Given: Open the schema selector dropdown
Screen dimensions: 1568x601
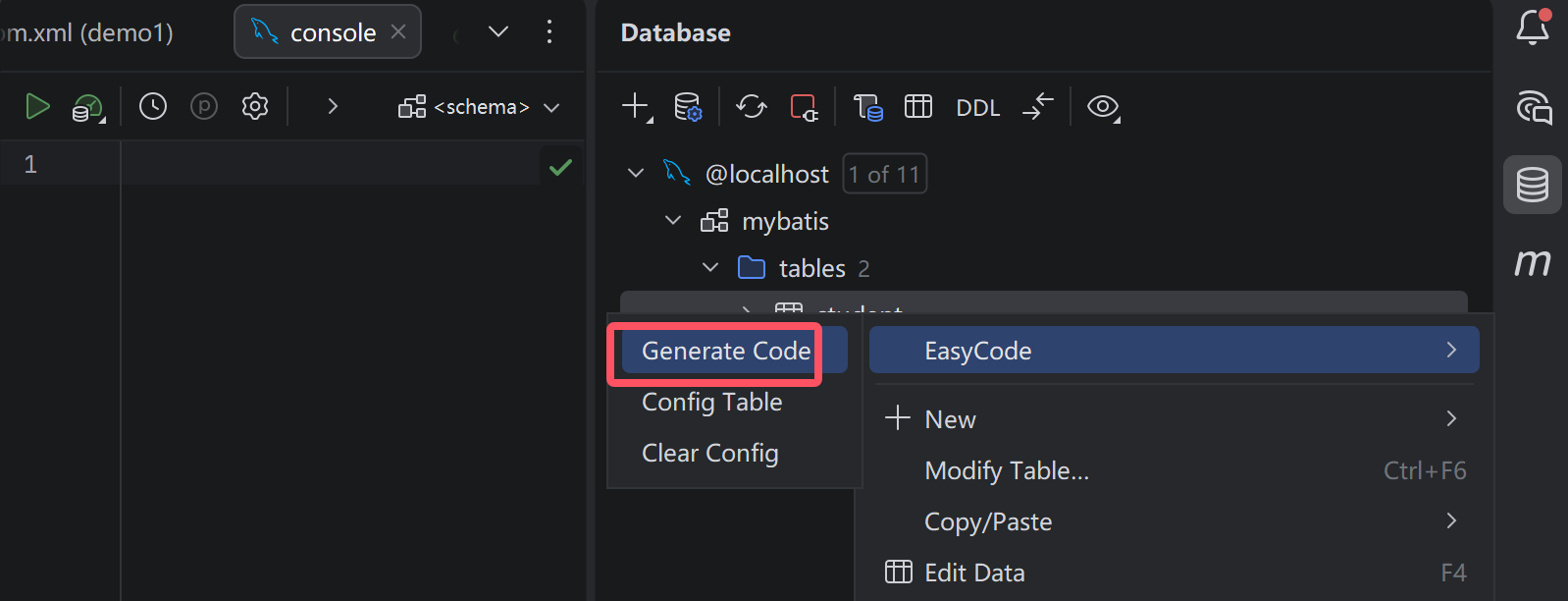Looking at the screenshot, I should (x=480, y=107).
